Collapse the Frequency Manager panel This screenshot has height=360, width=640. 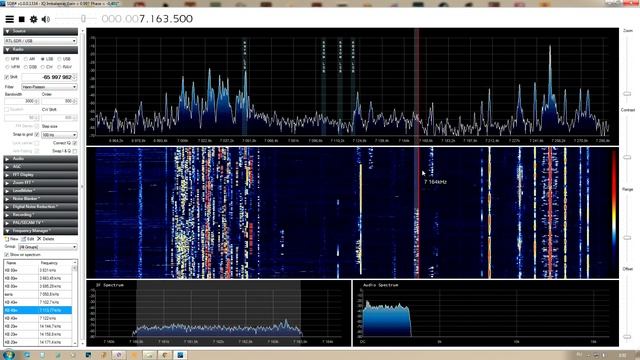coord(40,231)
